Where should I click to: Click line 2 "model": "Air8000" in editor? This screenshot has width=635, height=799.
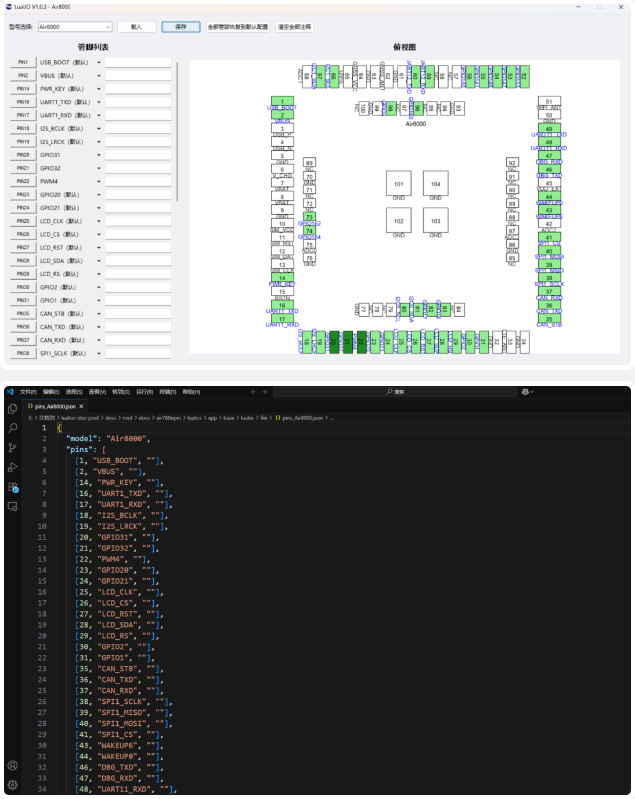pyautogui.click(x=108, y=438)
